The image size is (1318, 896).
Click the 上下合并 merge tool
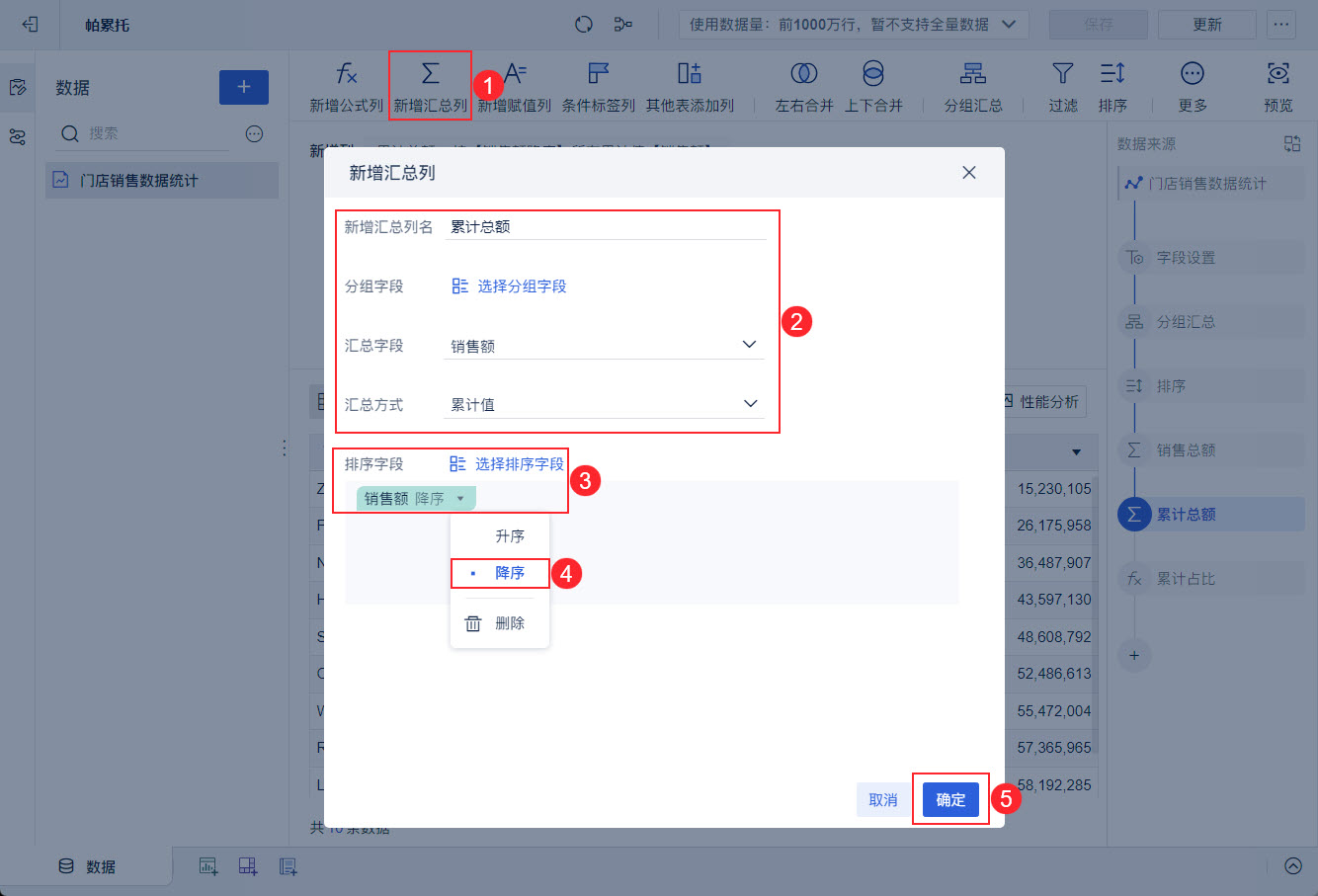coord(873,87)
